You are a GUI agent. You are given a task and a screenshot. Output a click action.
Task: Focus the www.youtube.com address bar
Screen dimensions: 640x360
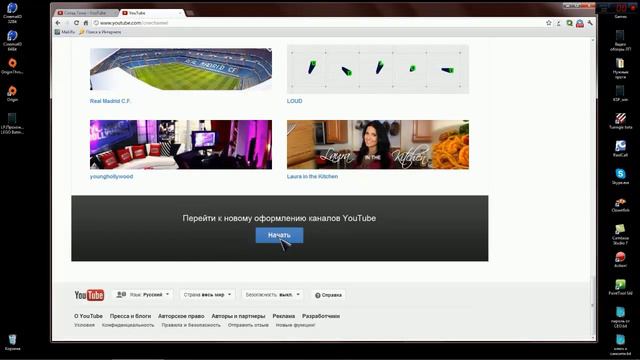click(x=318, y=23)
